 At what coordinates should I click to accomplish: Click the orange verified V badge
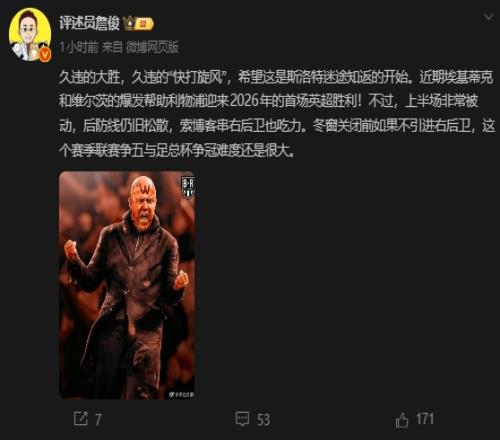(45, 55)
